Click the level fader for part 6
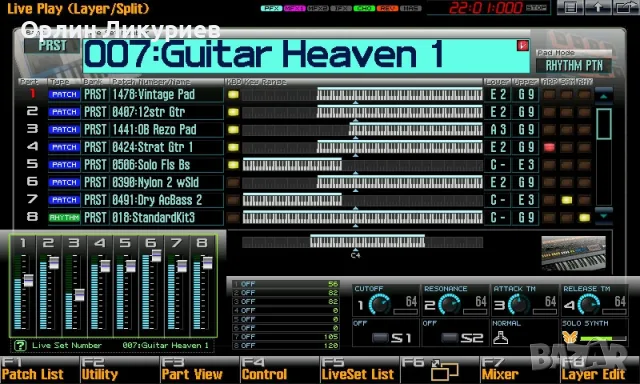The image size is (640, 384). point(156,255)
